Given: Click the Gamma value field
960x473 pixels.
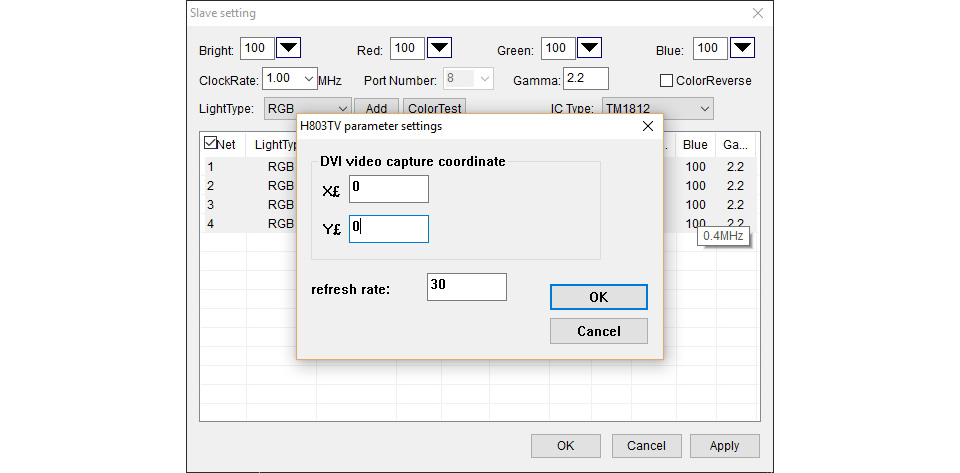Looking at the screenshot, I should pos(586,79).
